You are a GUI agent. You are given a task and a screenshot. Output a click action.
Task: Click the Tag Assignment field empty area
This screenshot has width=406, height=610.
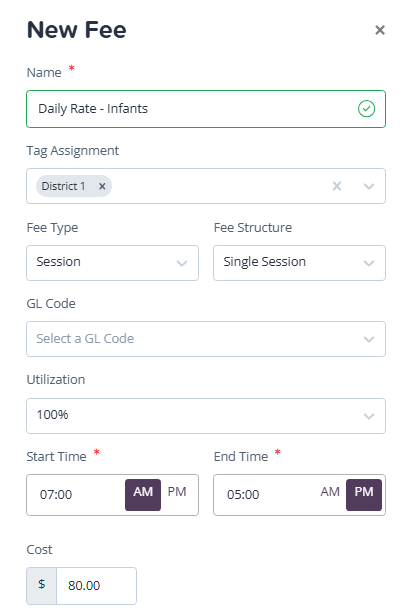coord(220,186)
